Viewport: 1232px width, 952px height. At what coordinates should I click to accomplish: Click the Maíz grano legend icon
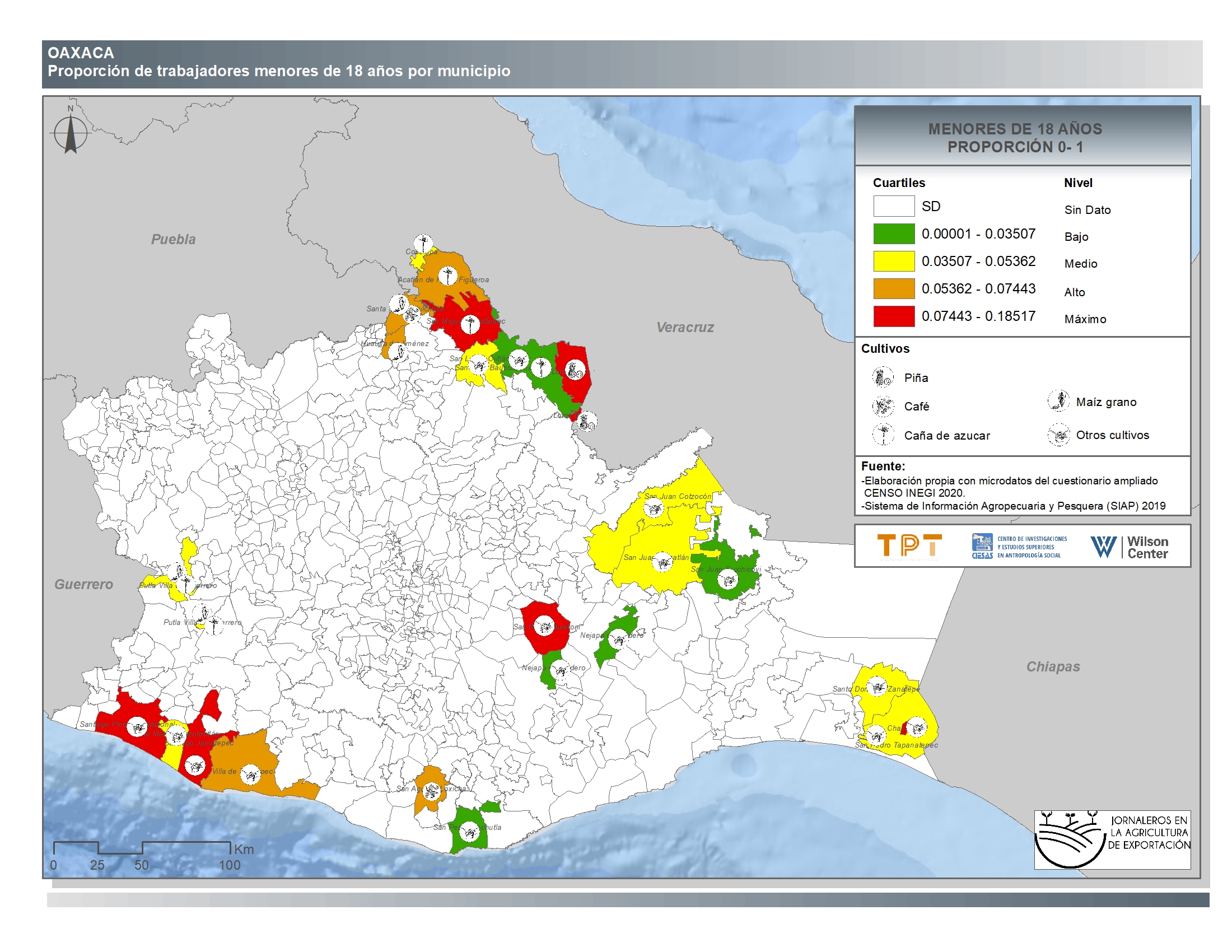(x=1058, y=400)
